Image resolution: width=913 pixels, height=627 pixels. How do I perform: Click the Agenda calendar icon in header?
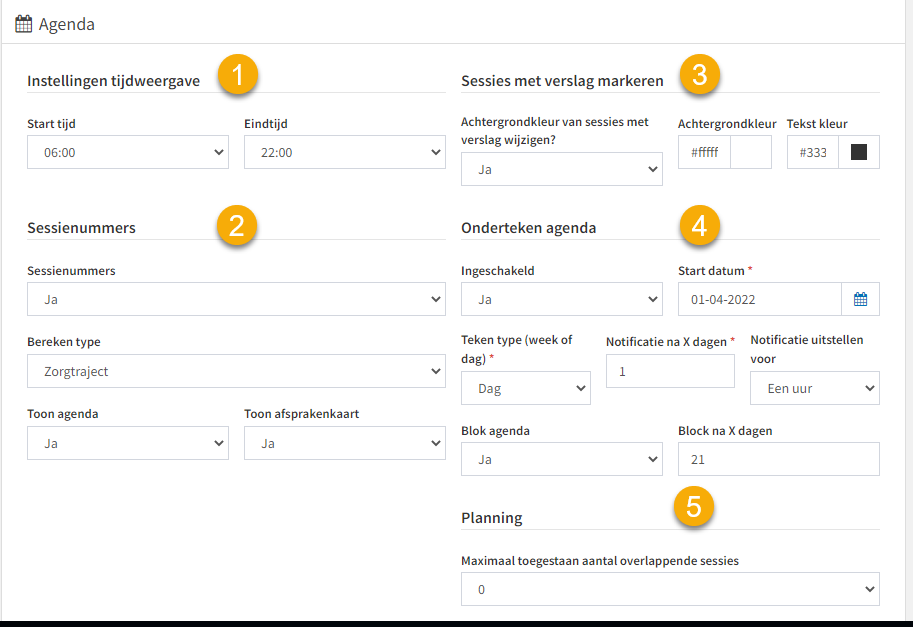coord(23,24)
